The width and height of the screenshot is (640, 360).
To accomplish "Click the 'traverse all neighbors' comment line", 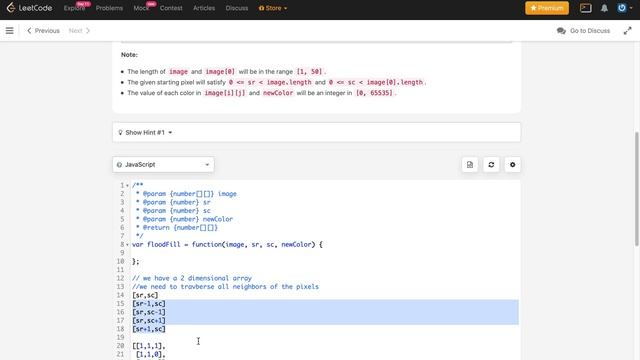I will pyautogui.click(x=225, y=287).
